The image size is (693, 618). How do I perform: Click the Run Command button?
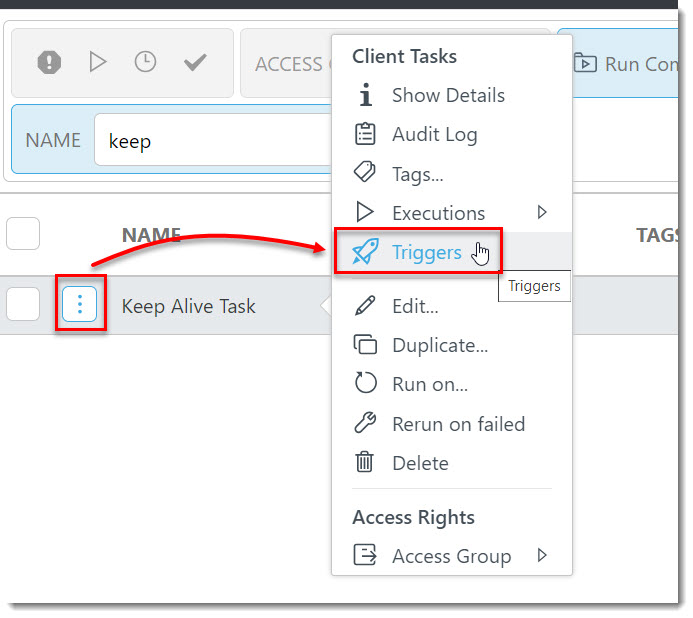click(x=625, y=64)
